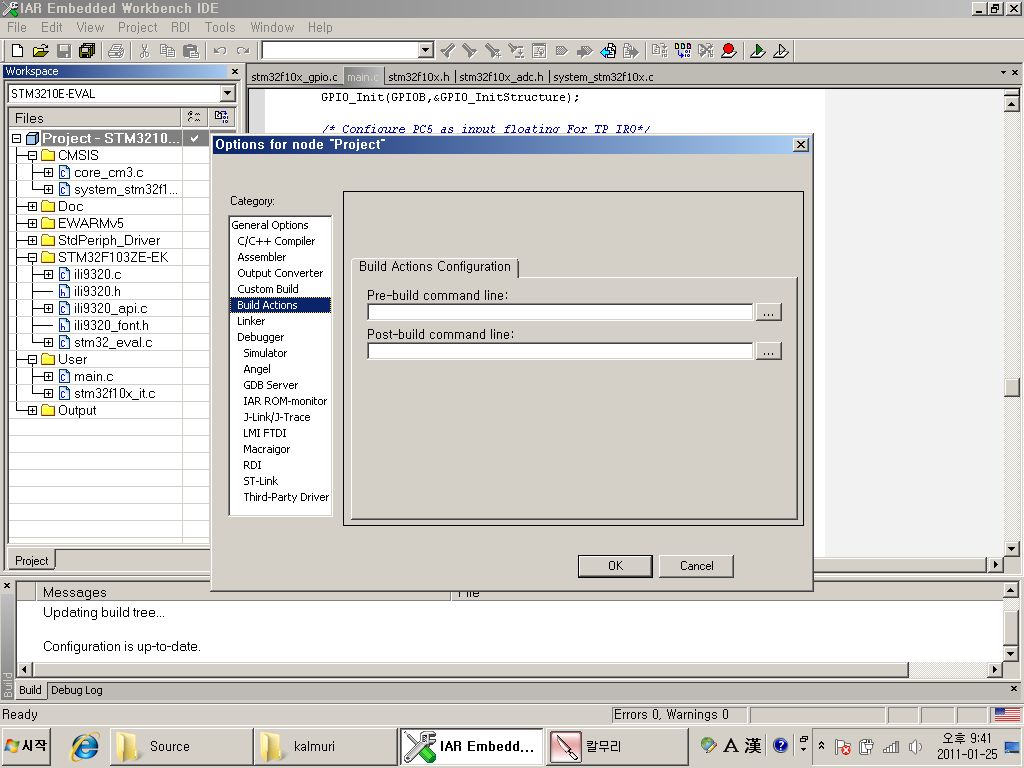Expand the Output folder node
The width and height of the screenshot is (1024, 768).
(x=32, y=410)
